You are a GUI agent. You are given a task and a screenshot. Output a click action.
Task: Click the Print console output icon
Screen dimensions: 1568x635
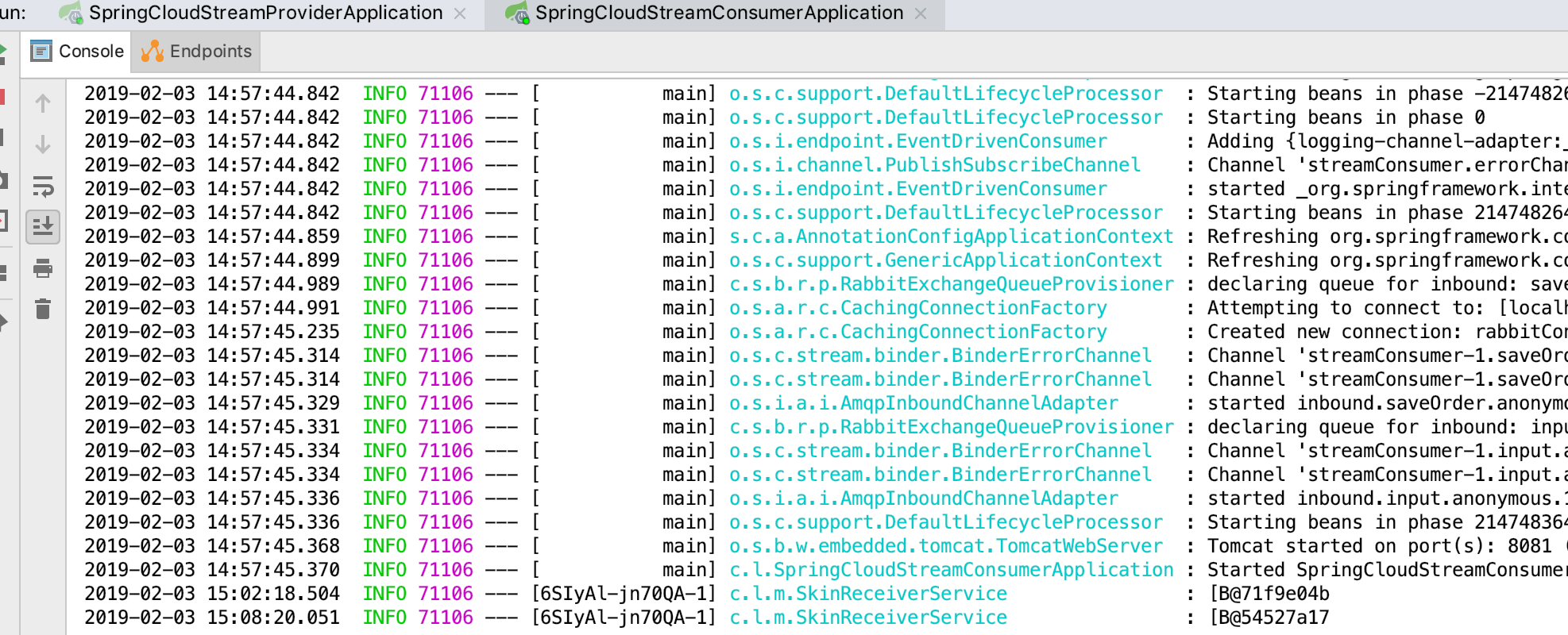point(43,269)
